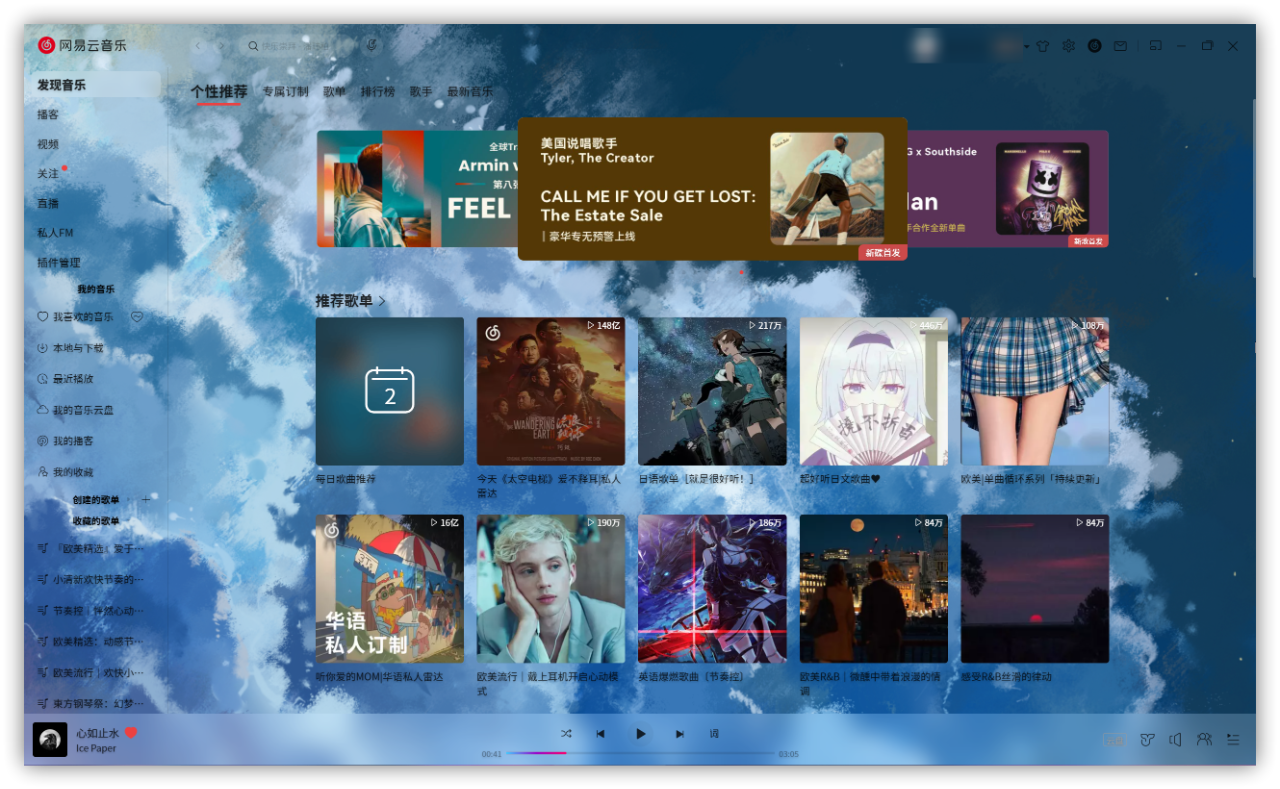This screenshot has height=789, width=1280.
Task: Go back with the navigation arrow
Action: pyautogui.click(x=198, y=46)
